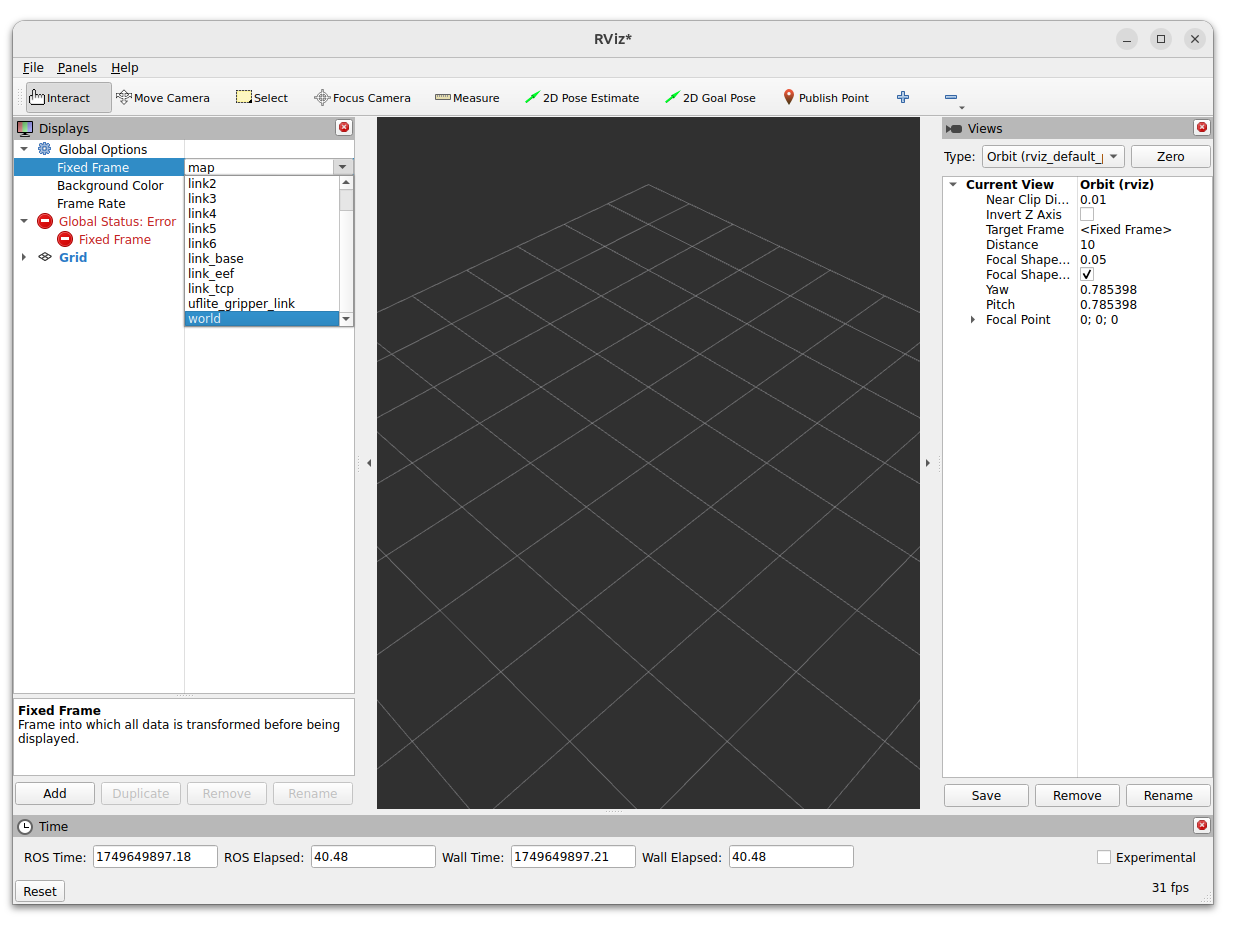Select the Interact tool
Image resolution: width=1235 pixels, height=928 pixels.
pyautogui.click(x=68, y=98)
